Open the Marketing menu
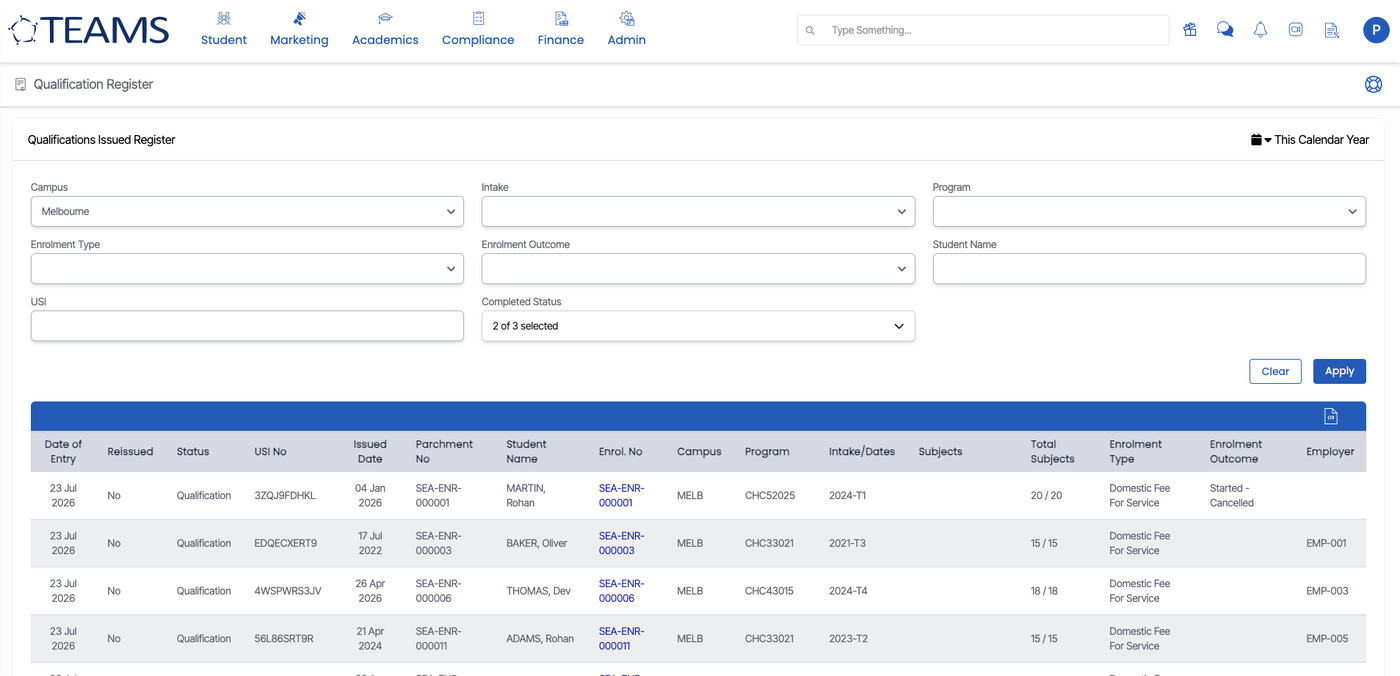The height and width of the screenshot is (676, 1400). pos(299,29)
